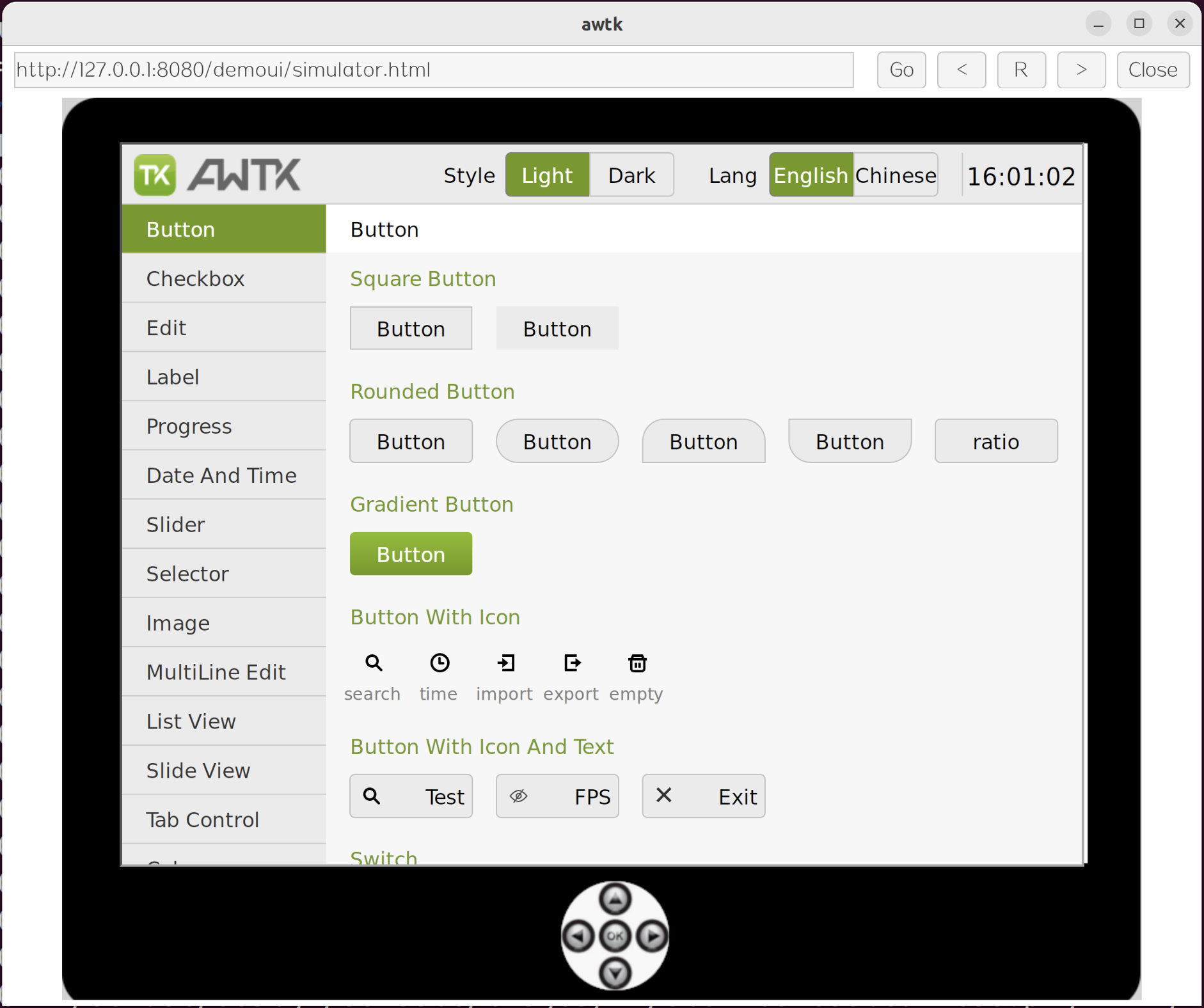Open the Image page in sidebar

click(224, 623)
